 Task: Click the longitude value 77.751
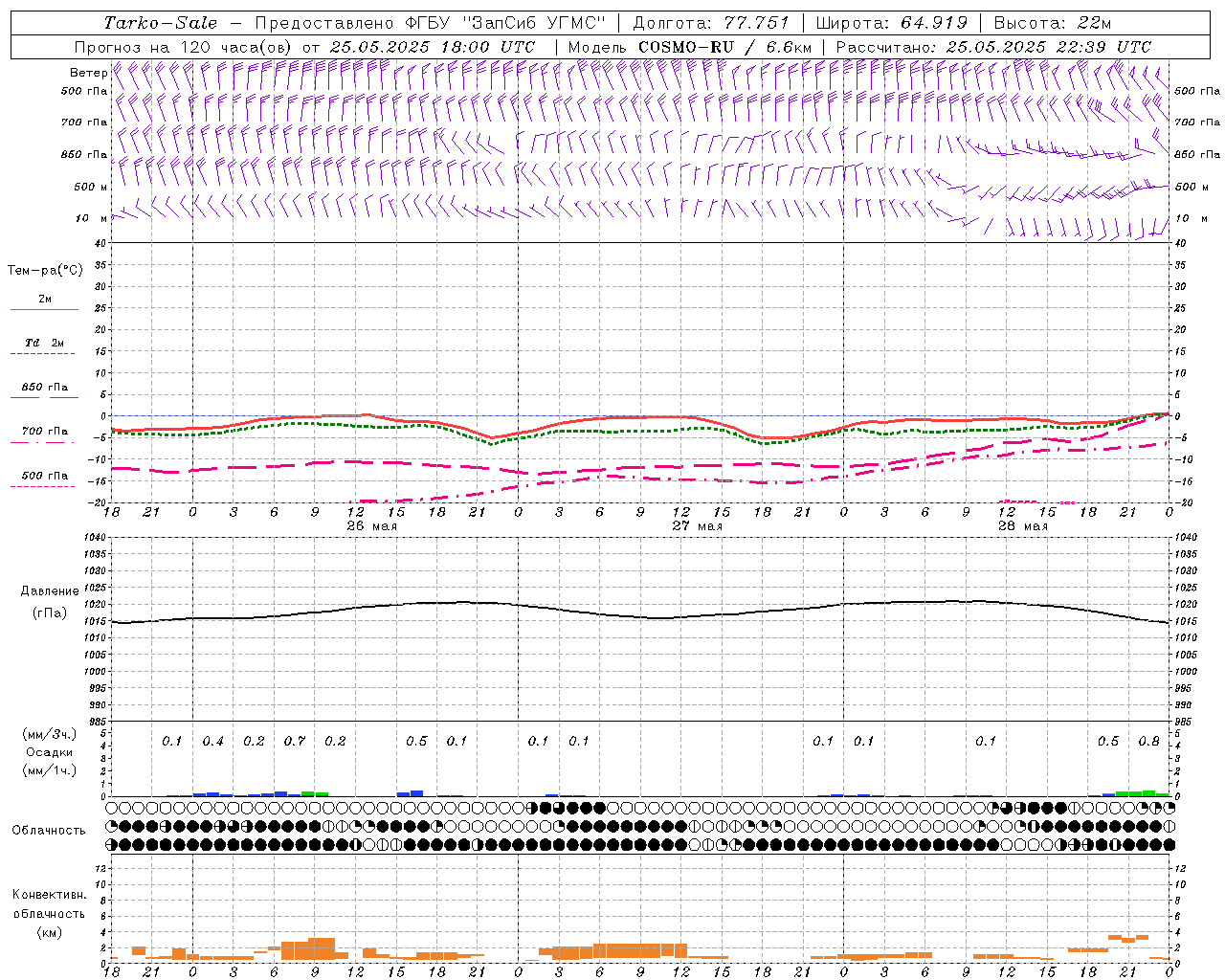click(757, 23)
